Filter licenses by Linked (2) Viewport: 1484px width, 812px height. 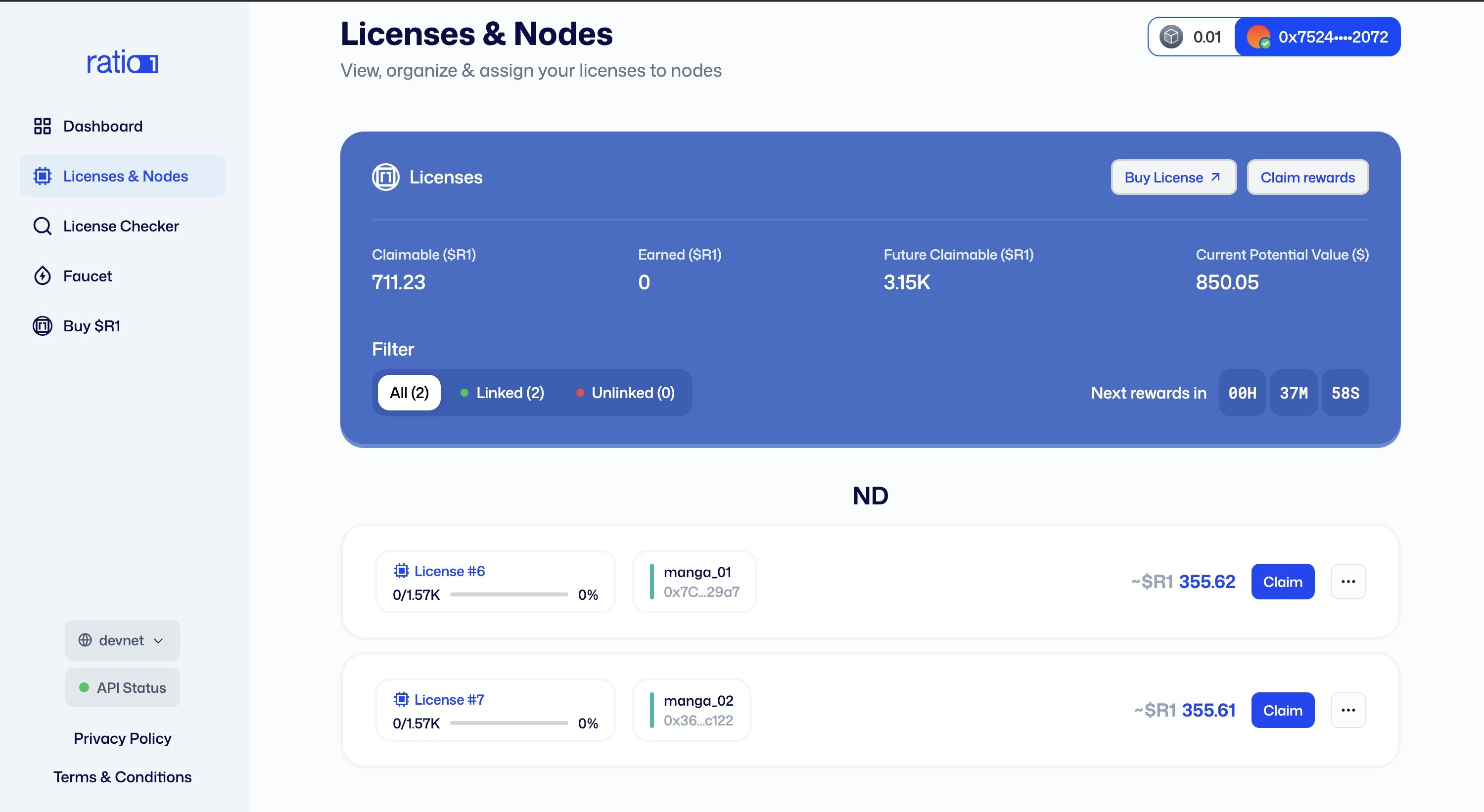pos(503,393)
